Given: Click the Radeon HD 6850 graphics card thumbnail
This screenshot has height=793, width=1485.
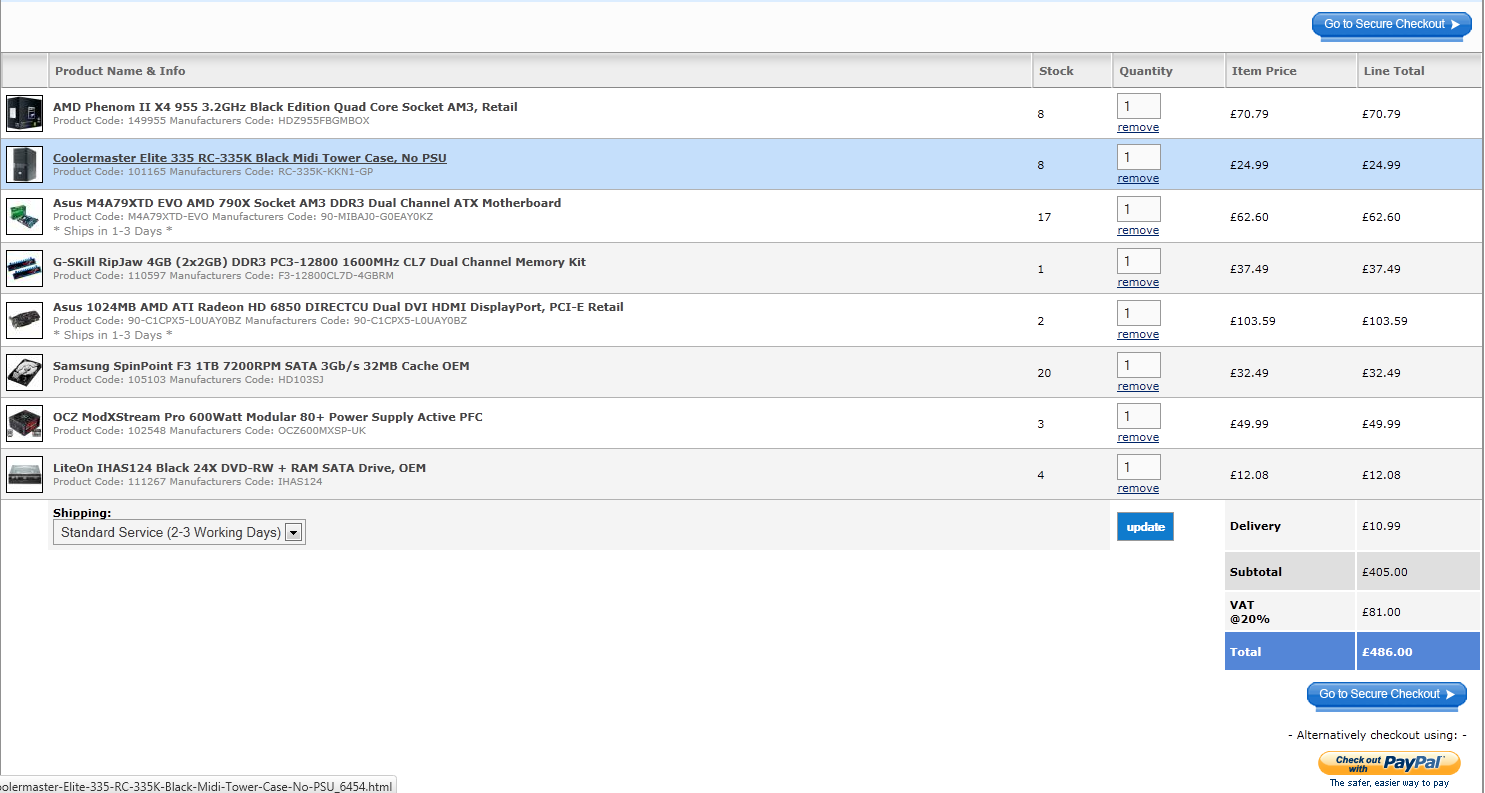Looking at the screenshot, I should click(x=24, y=320).
